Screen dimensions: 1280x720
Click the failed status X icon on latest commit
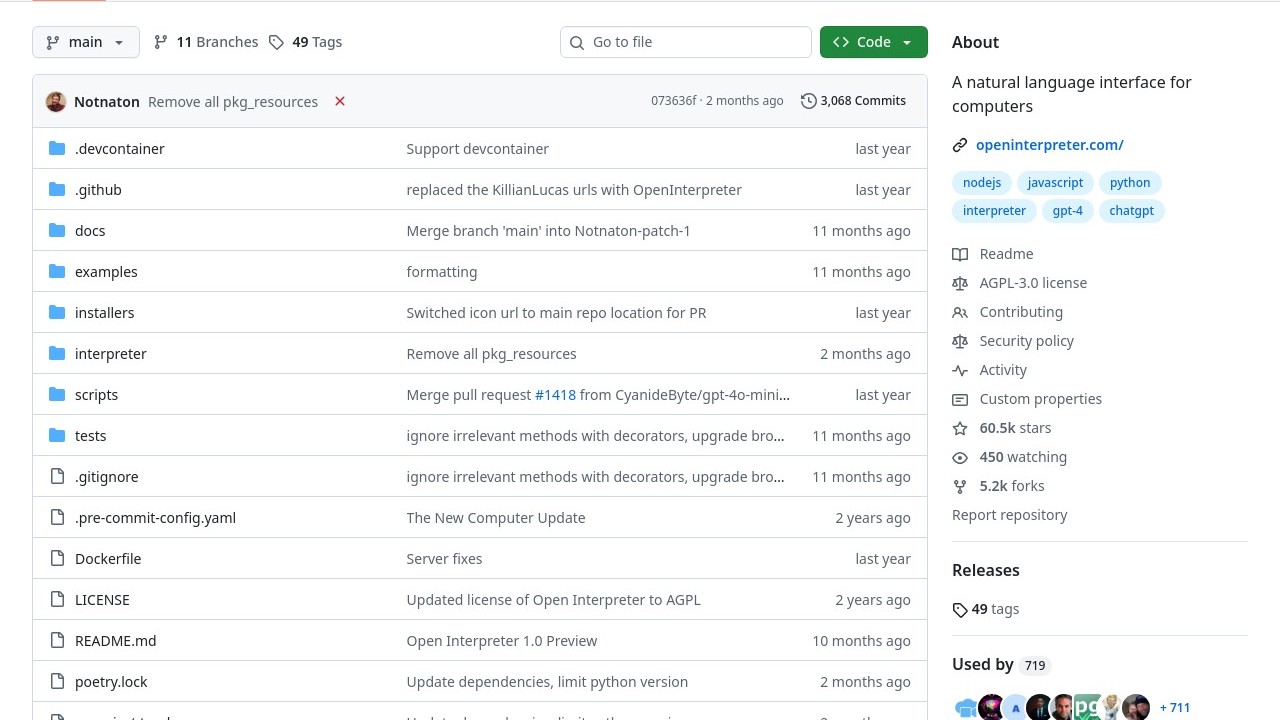point(340,101)
